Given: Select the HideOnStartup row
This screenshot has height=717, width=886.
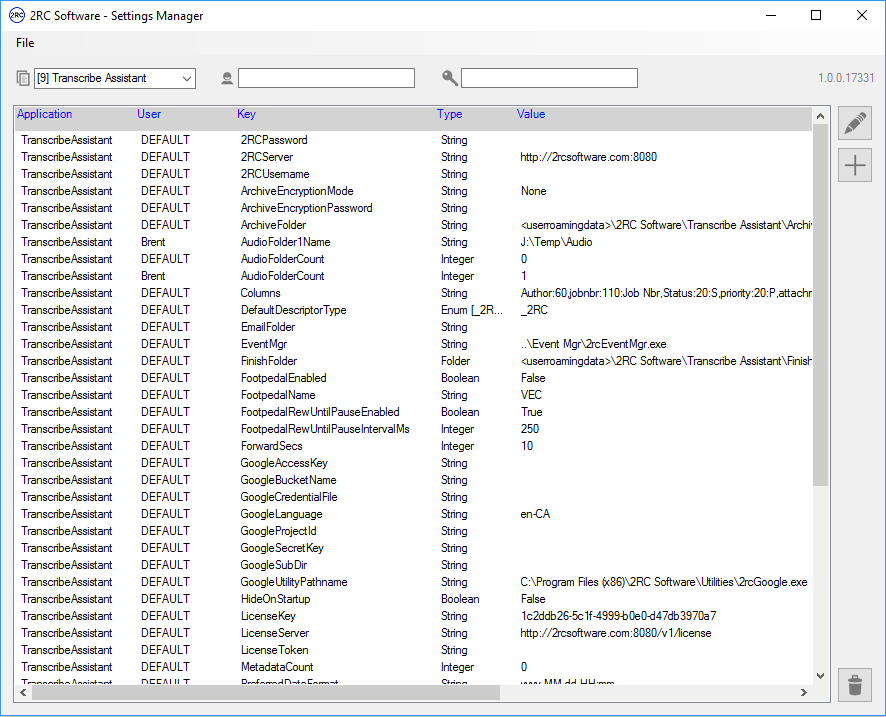Looking at the screenshot, I should pyautogui.click(x=413, y=599).
